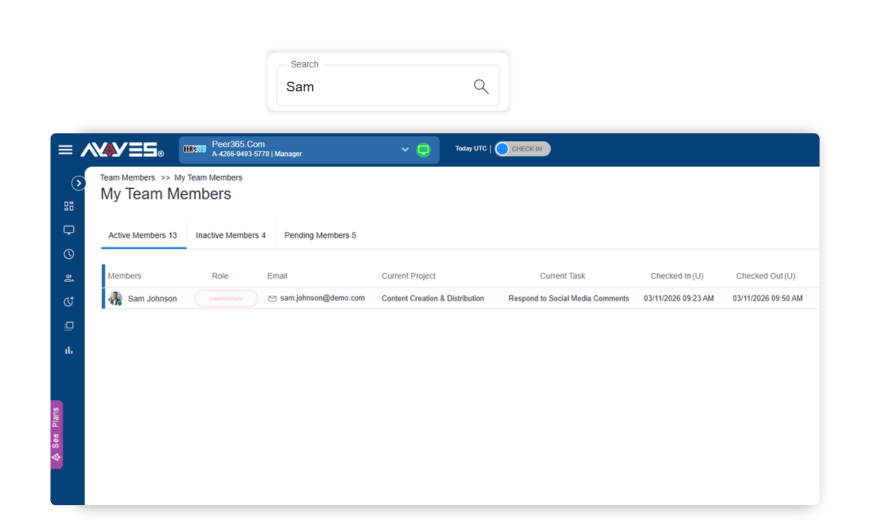Click the sam.johnson@demo.com email
This screenshot has height=525, width=870.
click(322, 298)
